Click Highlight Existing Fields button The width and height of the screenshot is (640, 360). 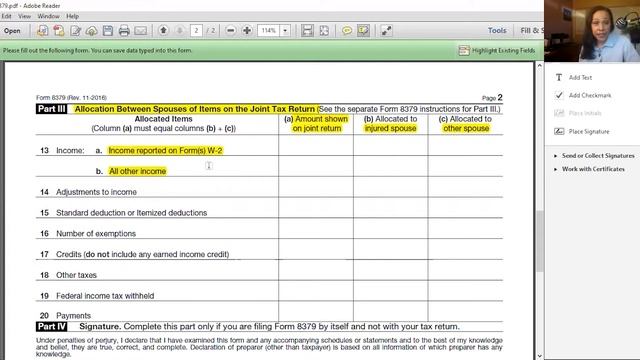pos(497,50)
